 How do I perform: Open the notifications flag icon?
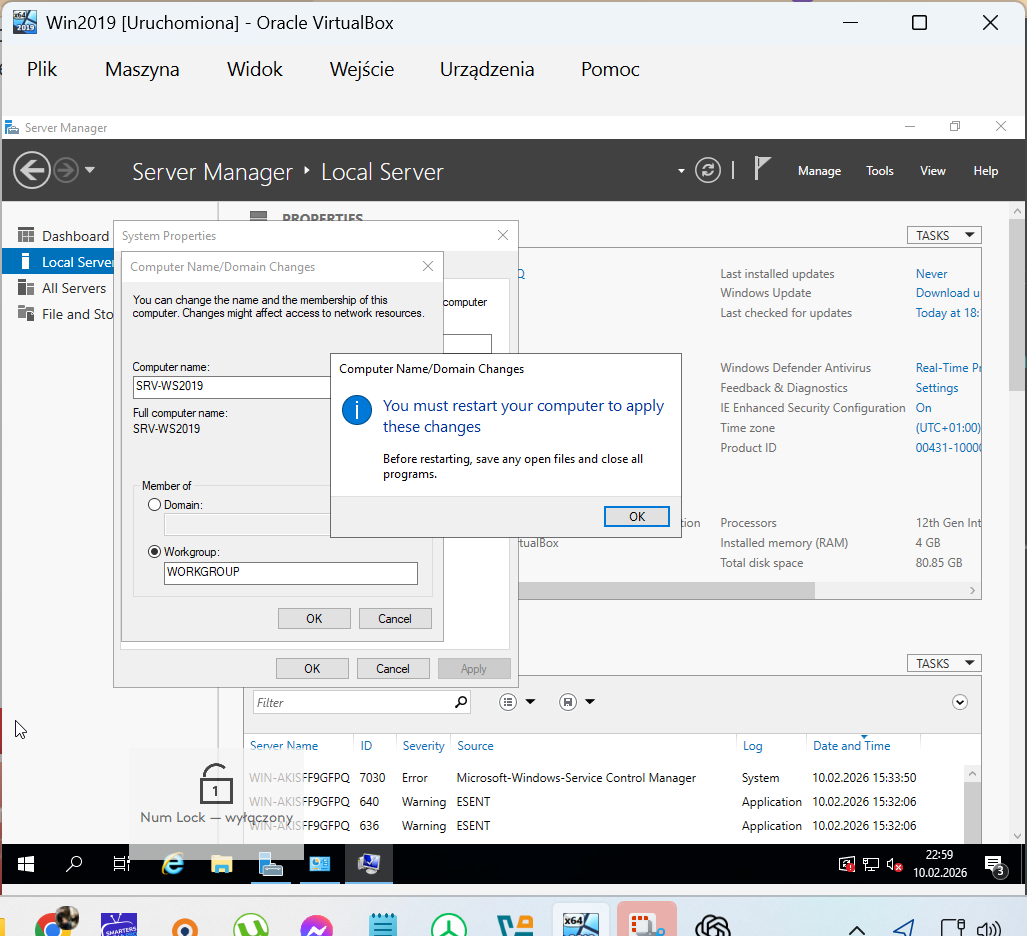pos(762,169)
